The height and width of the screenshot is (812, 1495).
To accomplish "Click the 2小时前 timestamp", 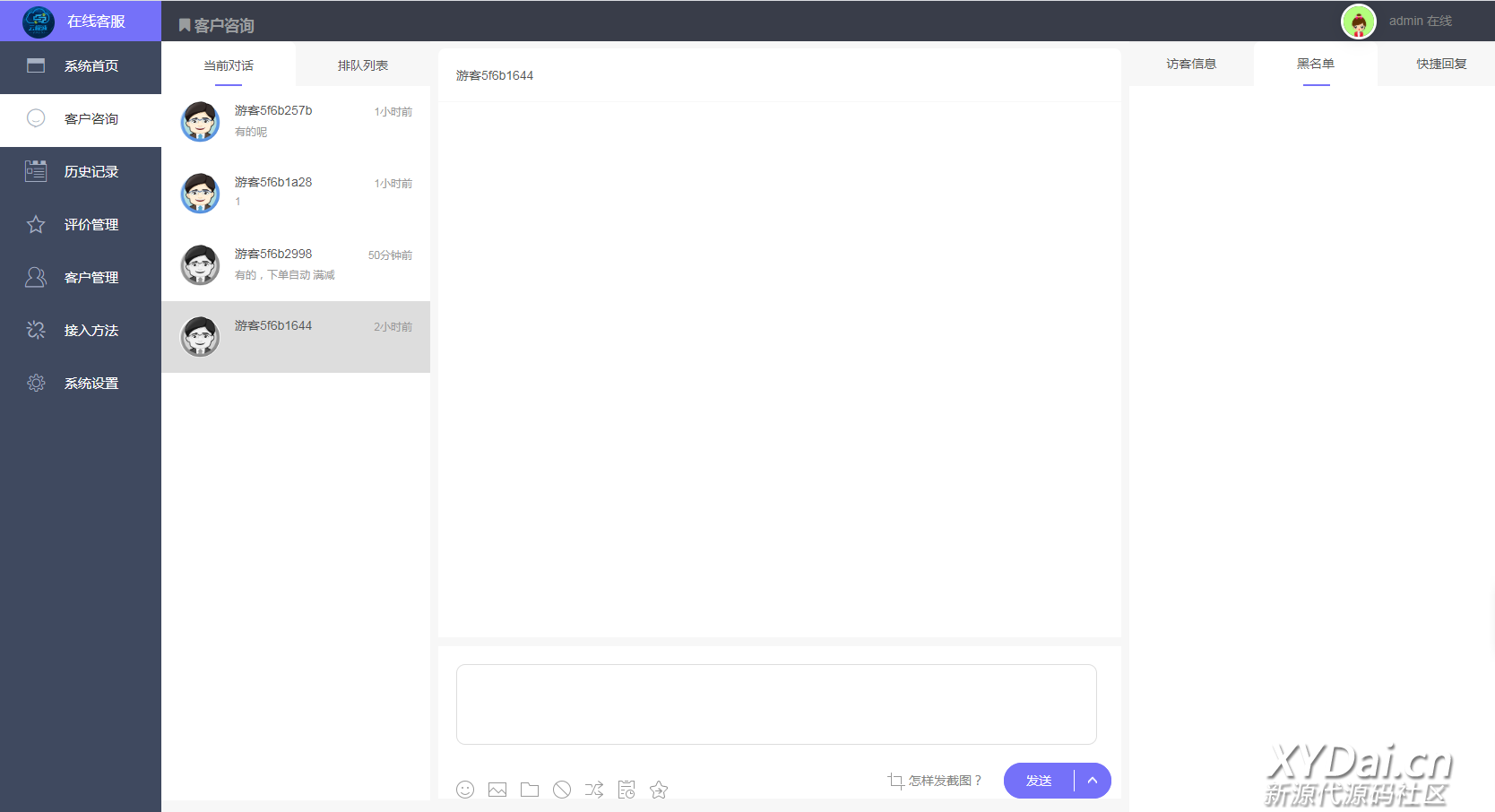I will point(393,327).
